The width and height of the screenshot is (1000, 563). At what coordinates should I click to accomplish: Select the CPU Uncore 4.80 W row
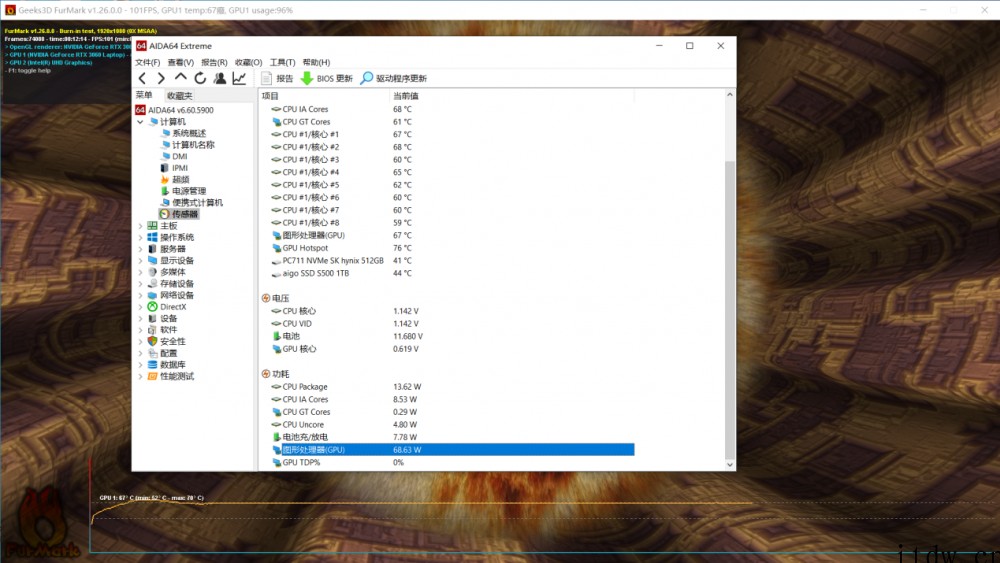447,425
